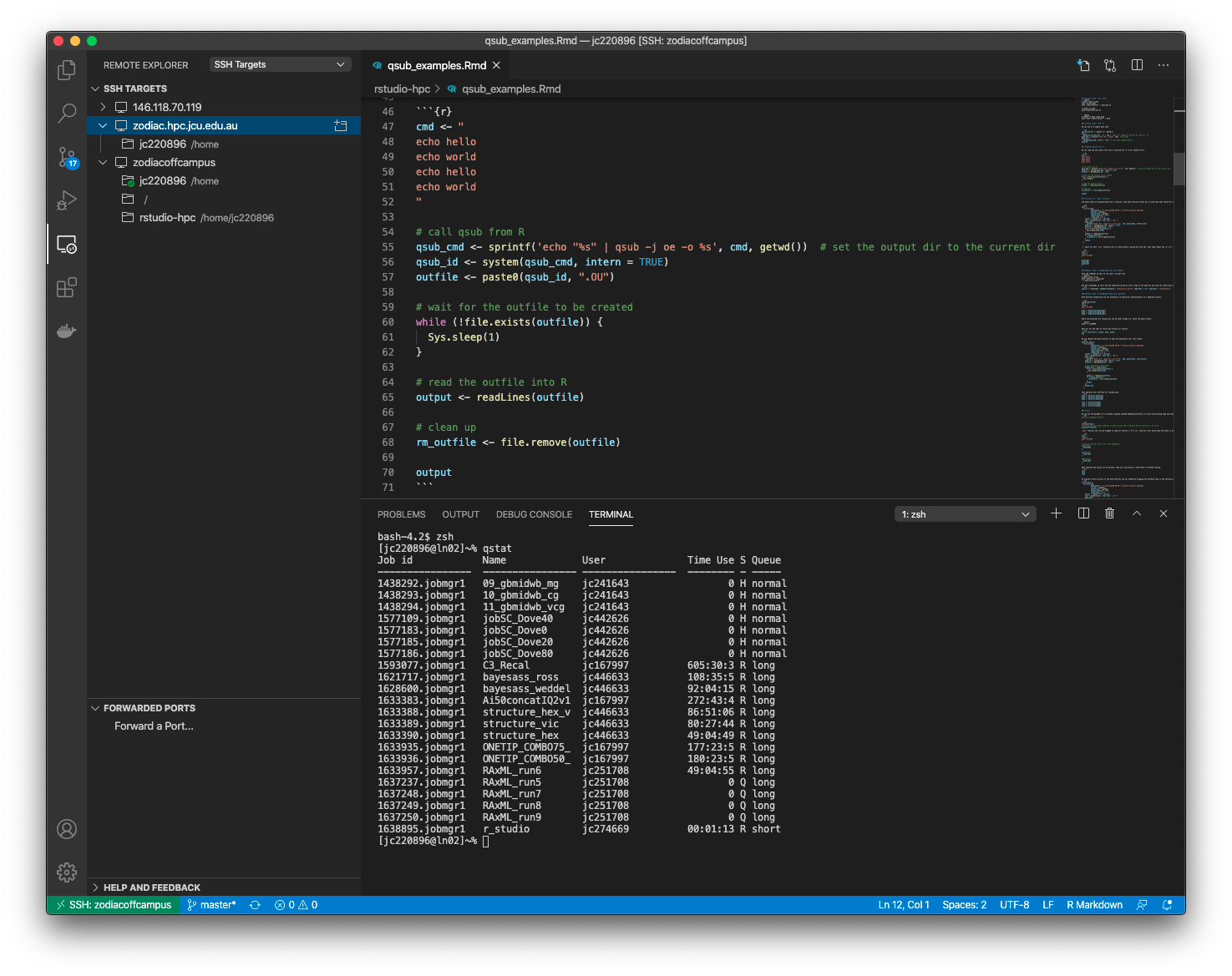Click Ln 12, Col 1 in status bar
This screenshot has width=1232, height=976.
pos(903,905)
